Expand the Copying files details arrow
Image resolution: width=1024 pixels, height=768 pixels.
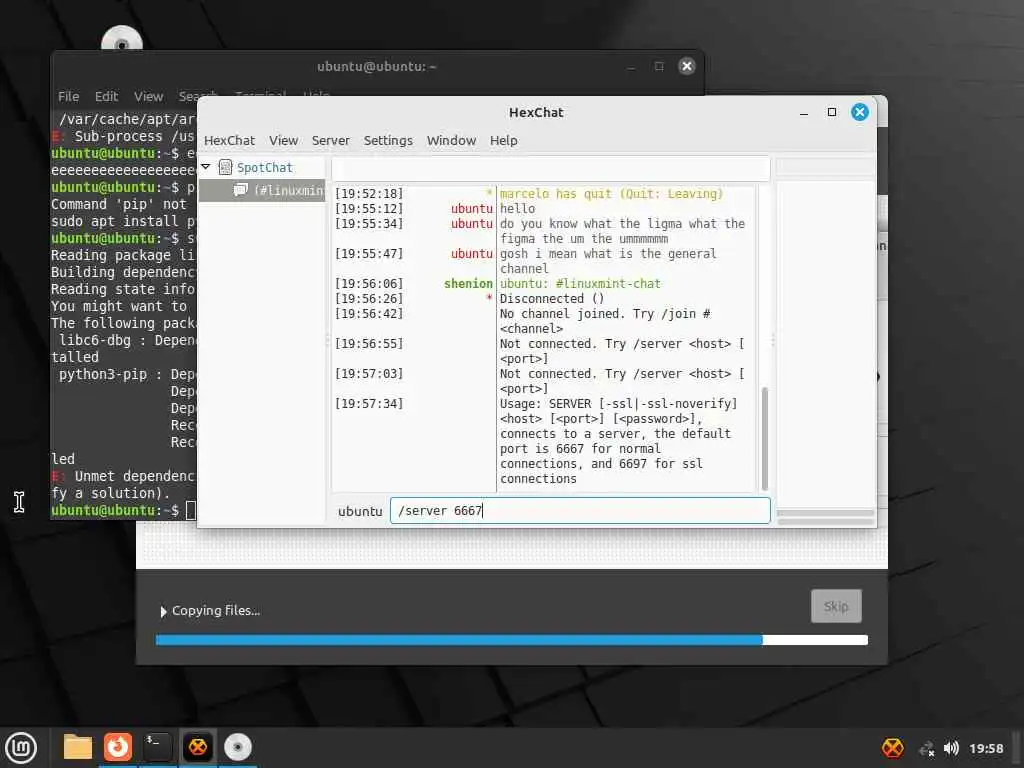tap(163, 611)
